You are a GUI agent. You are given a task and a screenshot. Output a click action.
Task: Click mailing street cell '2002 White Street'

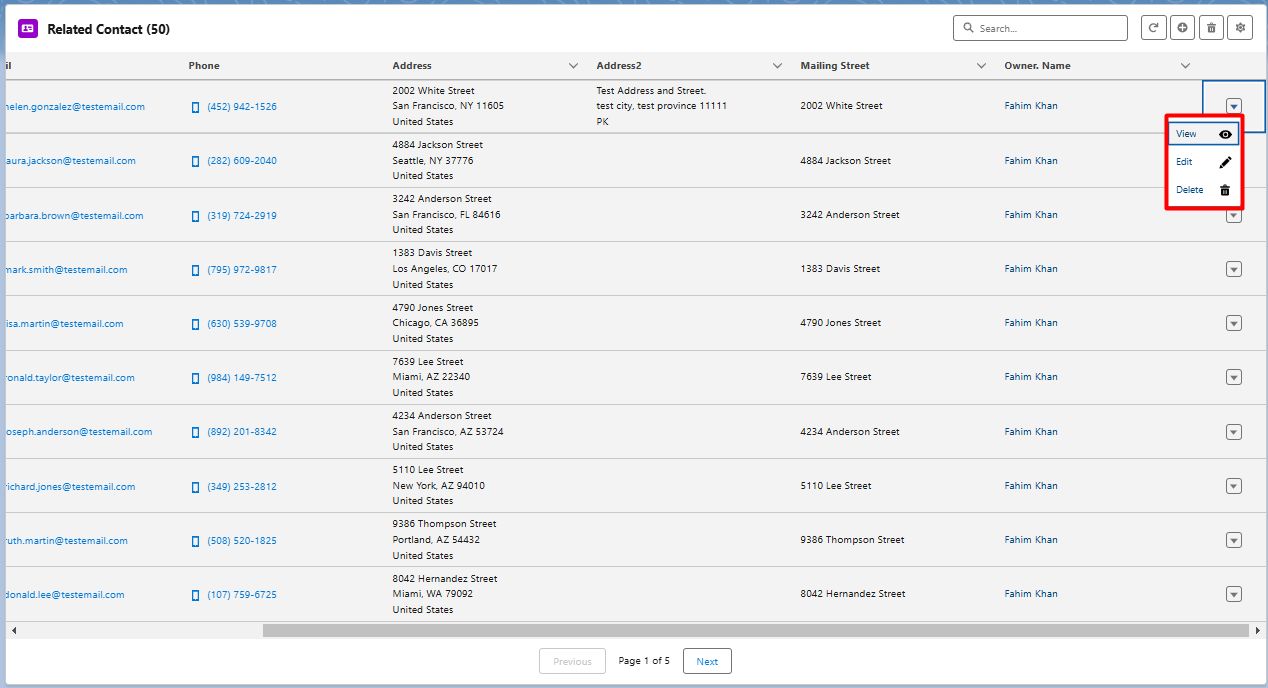click(x=842, y=106)
